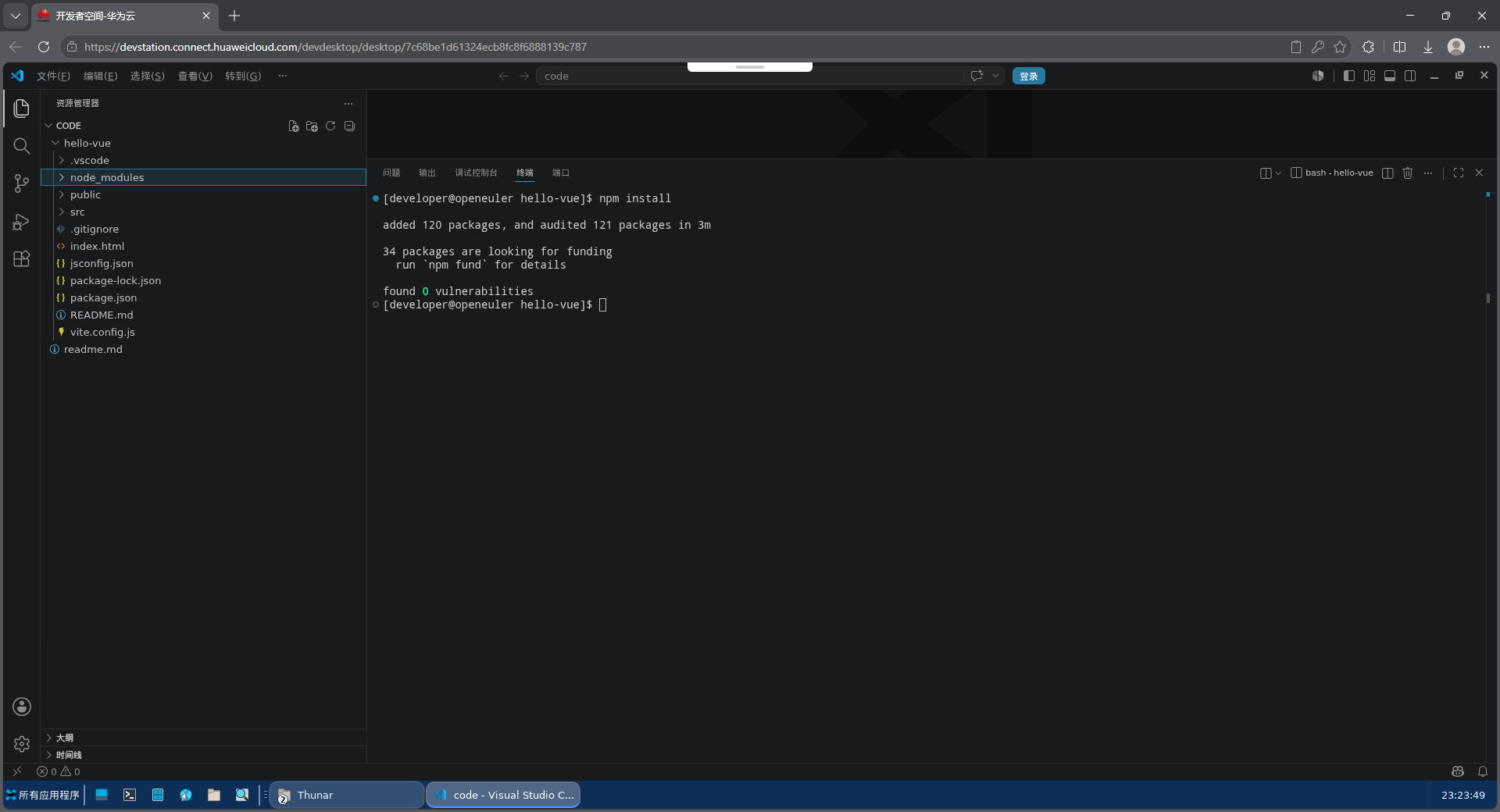Switch to the 输出 output tab

coord(427,173)
